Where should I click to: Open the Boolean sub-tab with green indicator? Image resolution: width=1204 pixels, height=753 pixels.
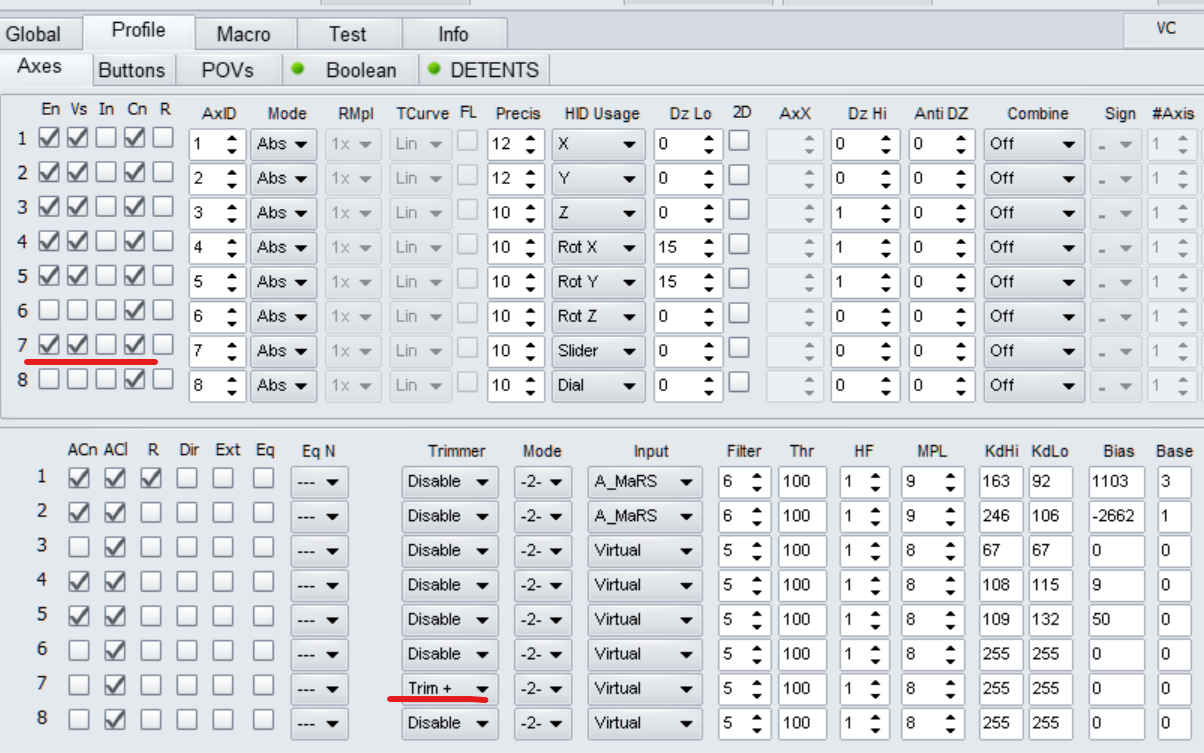pos(359,70)
